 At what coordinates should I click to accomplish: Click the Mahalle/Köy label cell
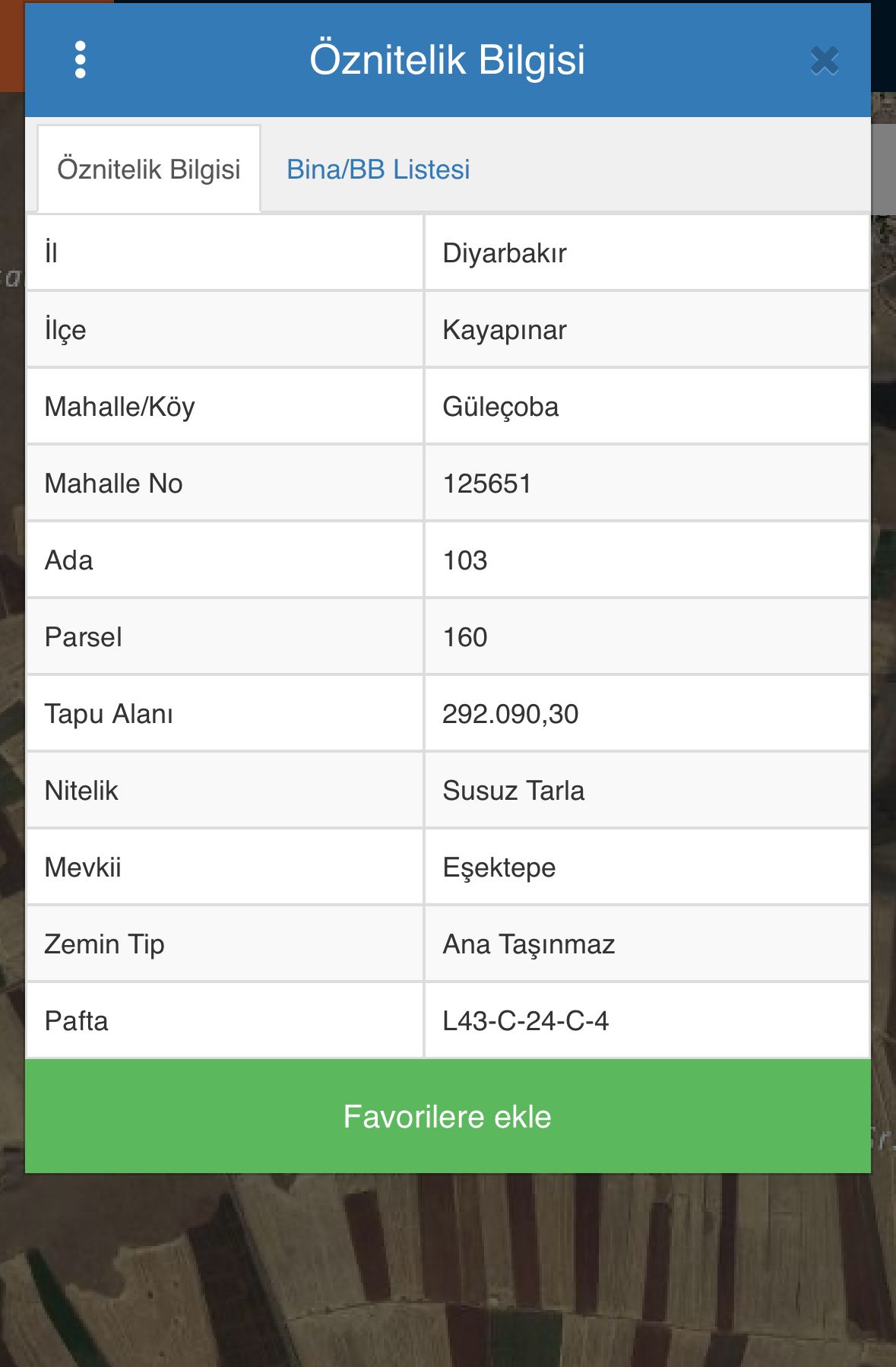pyautogui.click(x=225, y=407)
